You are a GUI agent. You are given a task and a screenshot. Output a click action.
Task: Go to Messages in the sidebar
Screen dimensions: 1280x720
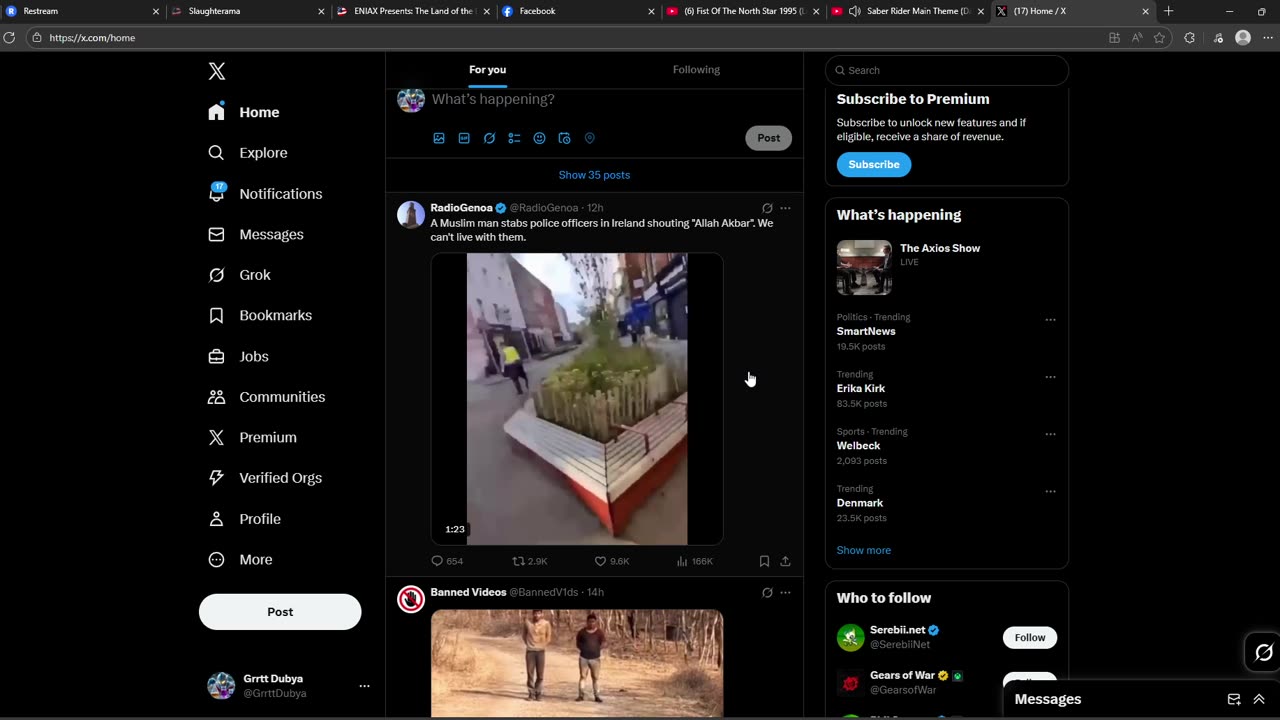click(x=256, y=234)
